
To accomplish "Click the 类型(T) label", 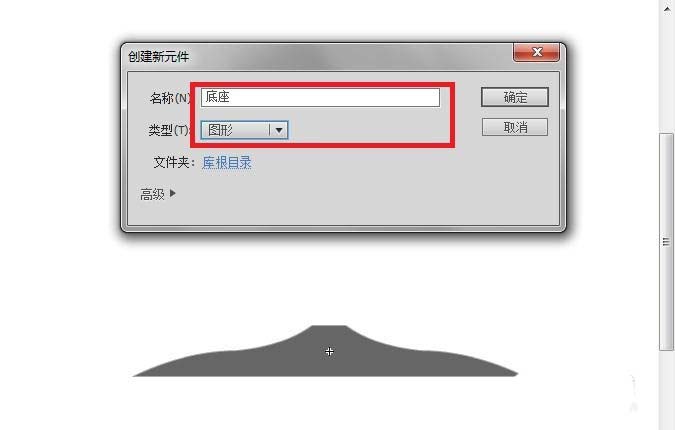I will tap(169, 130).
